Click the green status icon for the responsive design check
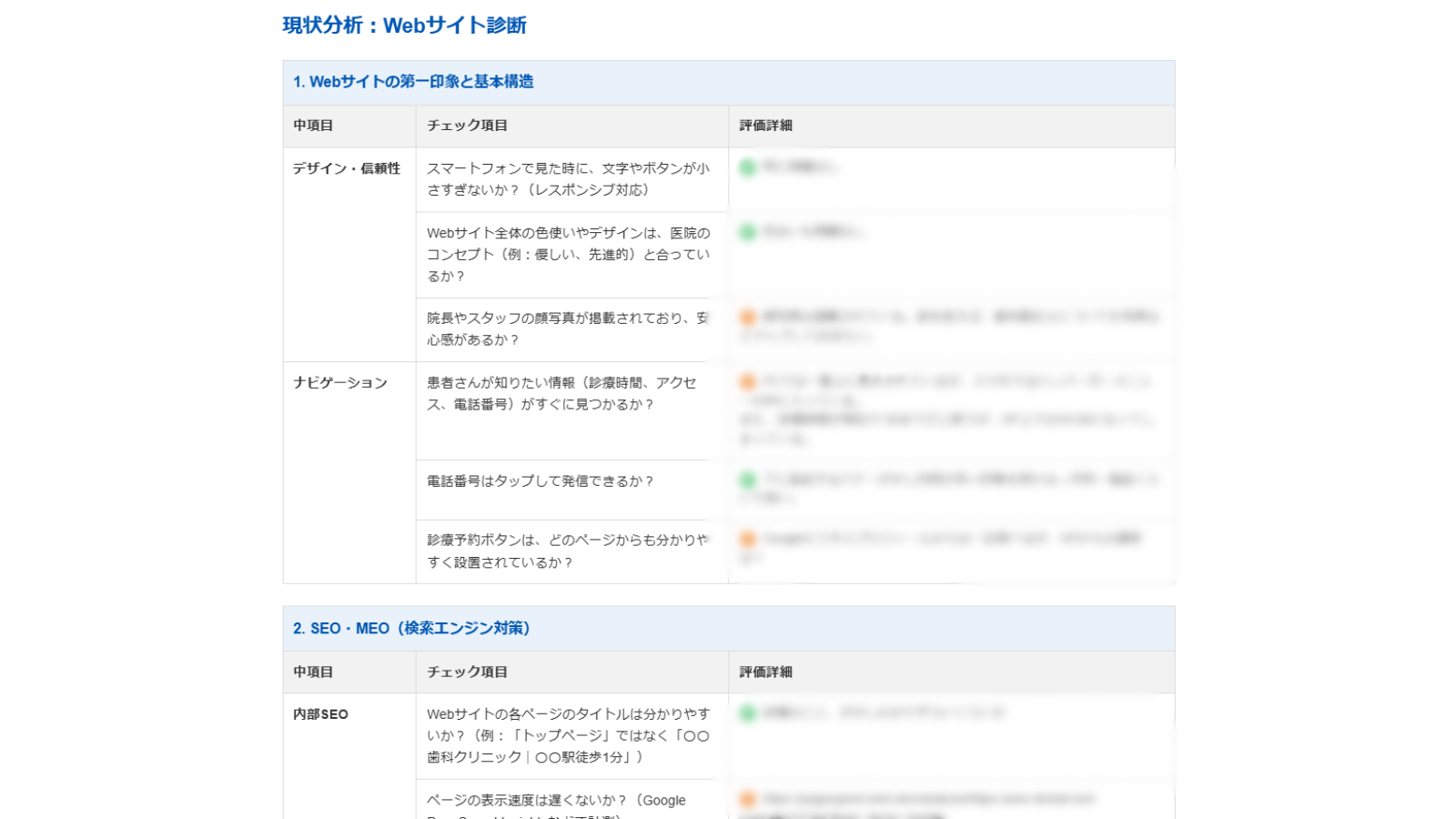The image size is (1456, 819). coord(746,167)
